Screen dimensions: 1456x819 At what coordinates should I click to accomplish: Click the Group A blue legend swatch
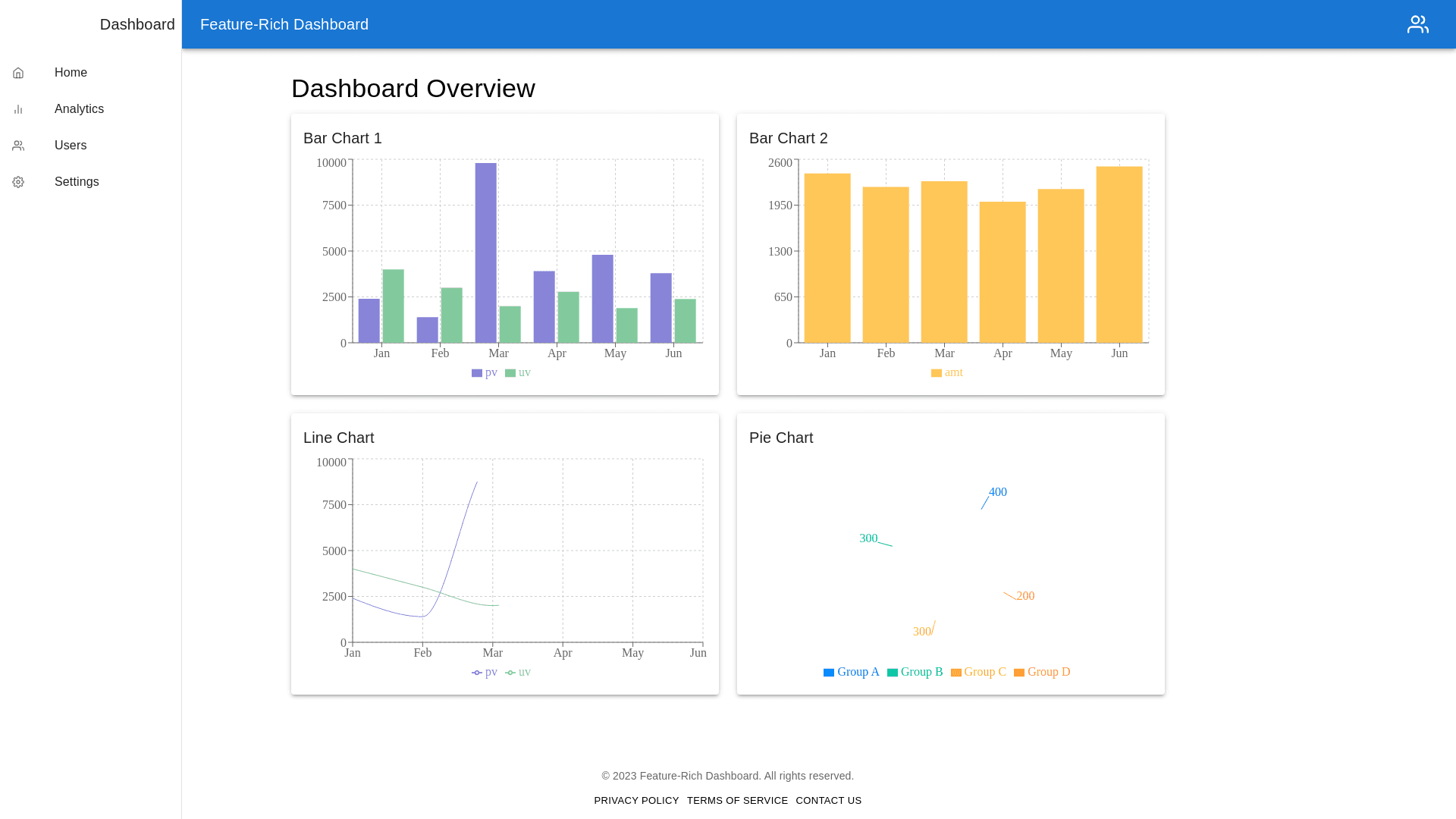pyautogui.click(x=829, y=673)
